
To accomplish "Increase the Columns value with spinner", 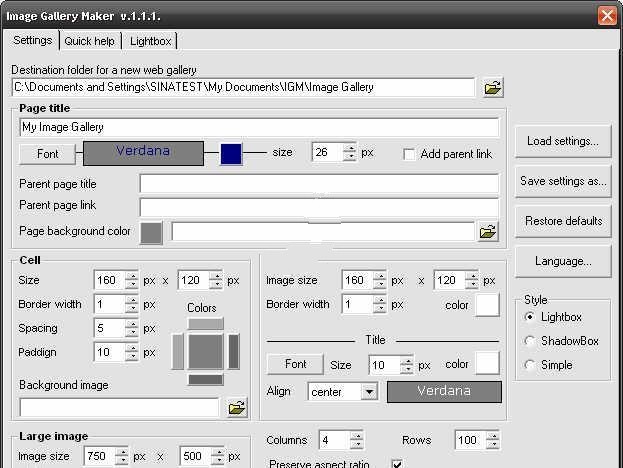I will click(357, 436).
